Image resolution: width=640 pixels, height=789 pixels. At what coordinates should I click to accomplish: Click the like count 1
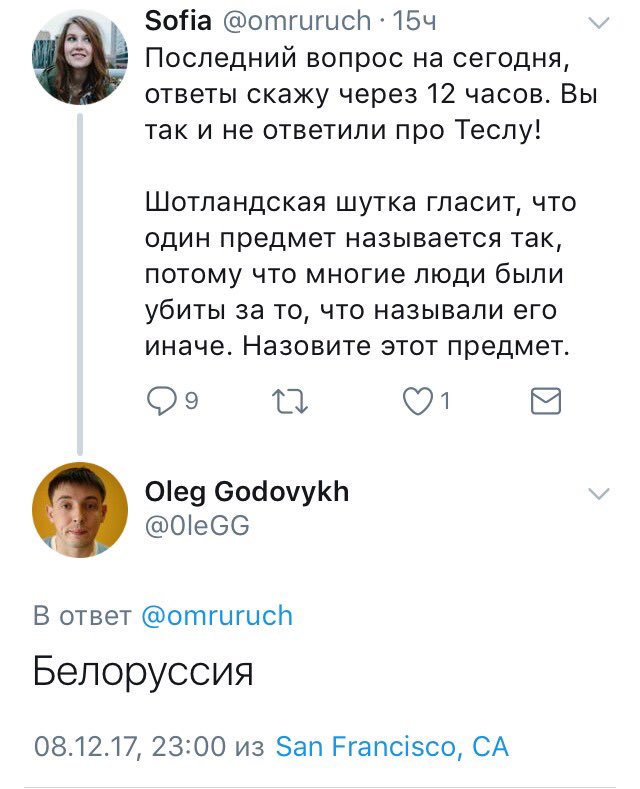click(445, 401)
